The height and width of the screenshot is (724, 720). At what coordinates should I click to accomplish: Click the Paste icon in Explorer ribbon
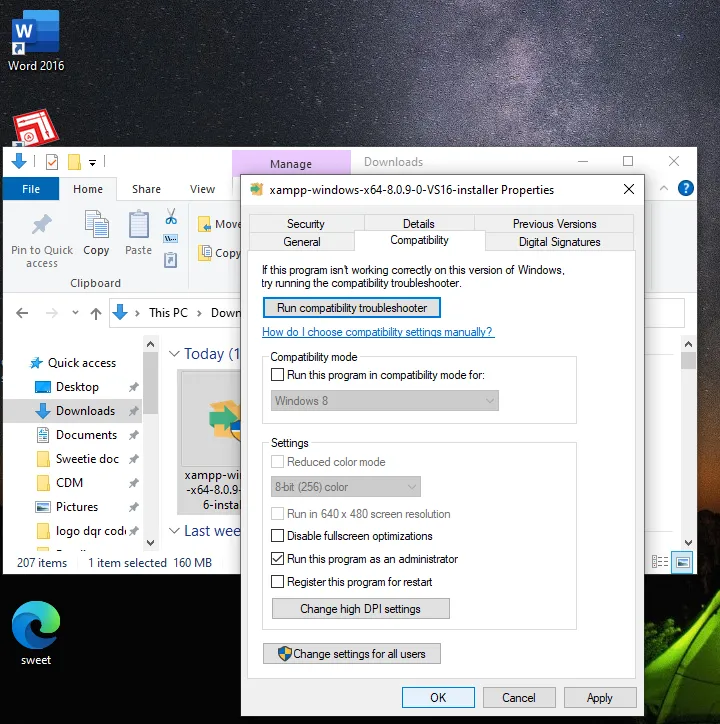(139, 224)
